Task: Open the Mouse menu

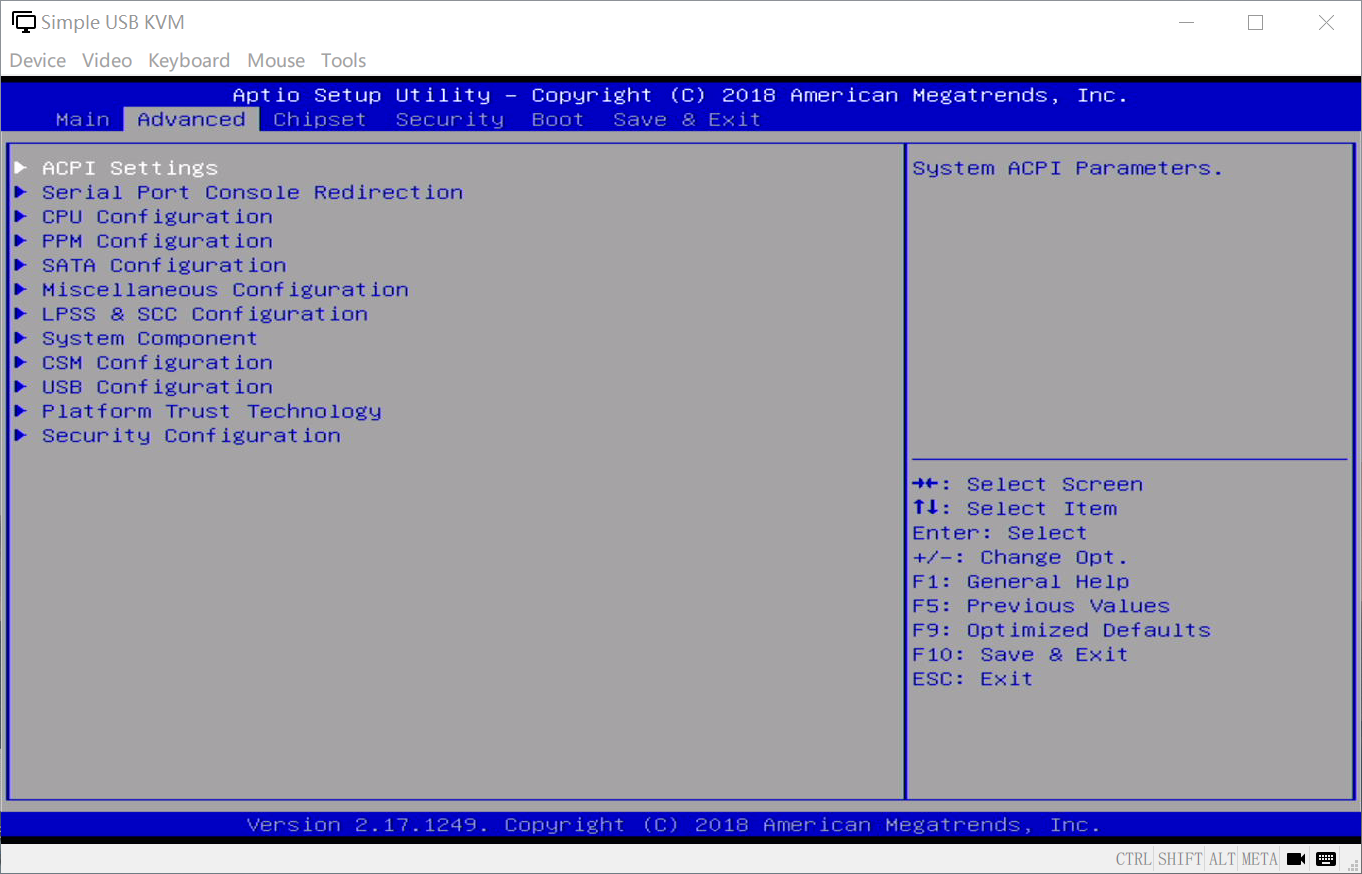Action: pyautogui.click(x=276, y=60)
